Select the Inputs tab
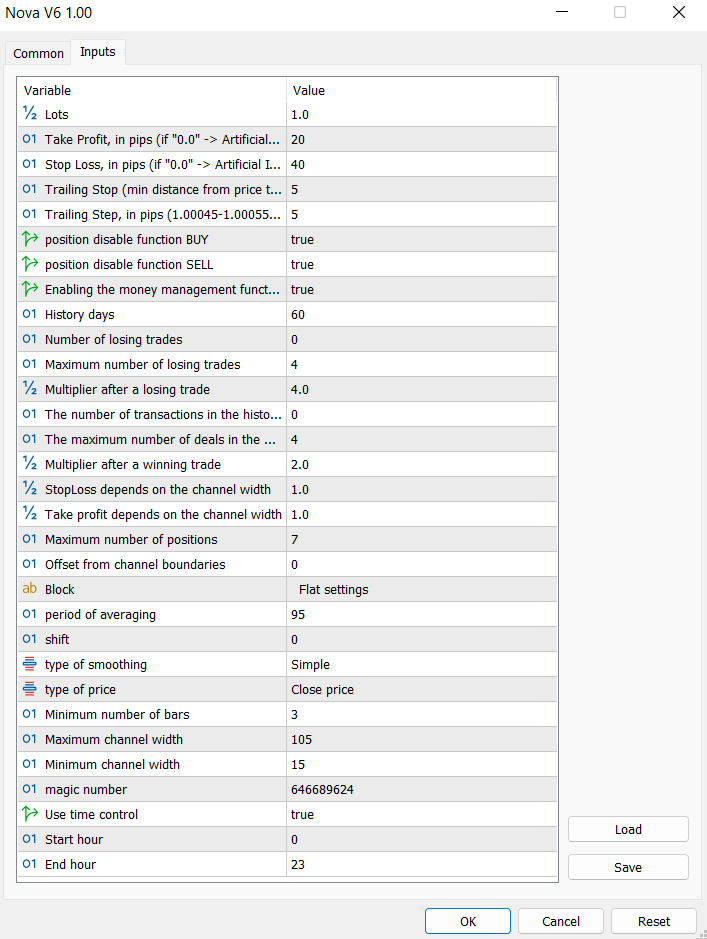Image resolution: width=707 pixels, height=939 pixels. (98, 52)
